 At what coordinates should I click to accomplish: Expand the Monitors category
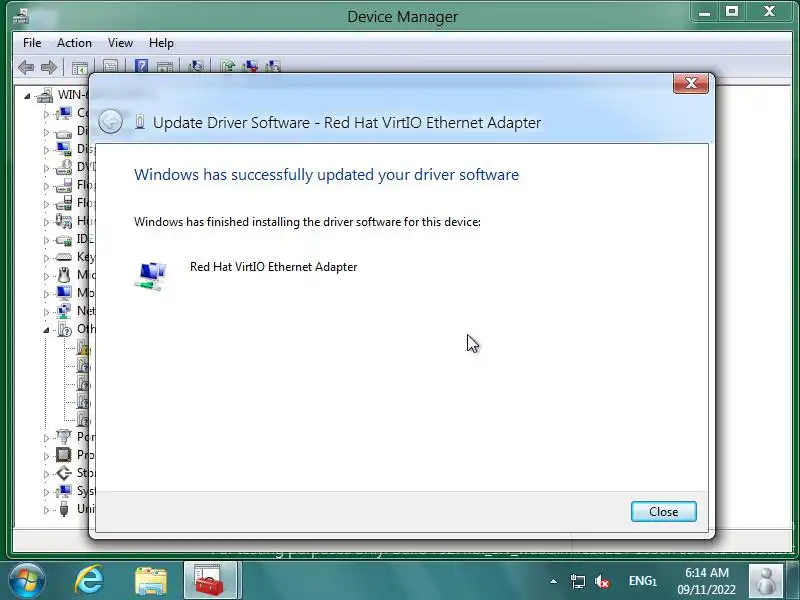[x=46, y=294]
